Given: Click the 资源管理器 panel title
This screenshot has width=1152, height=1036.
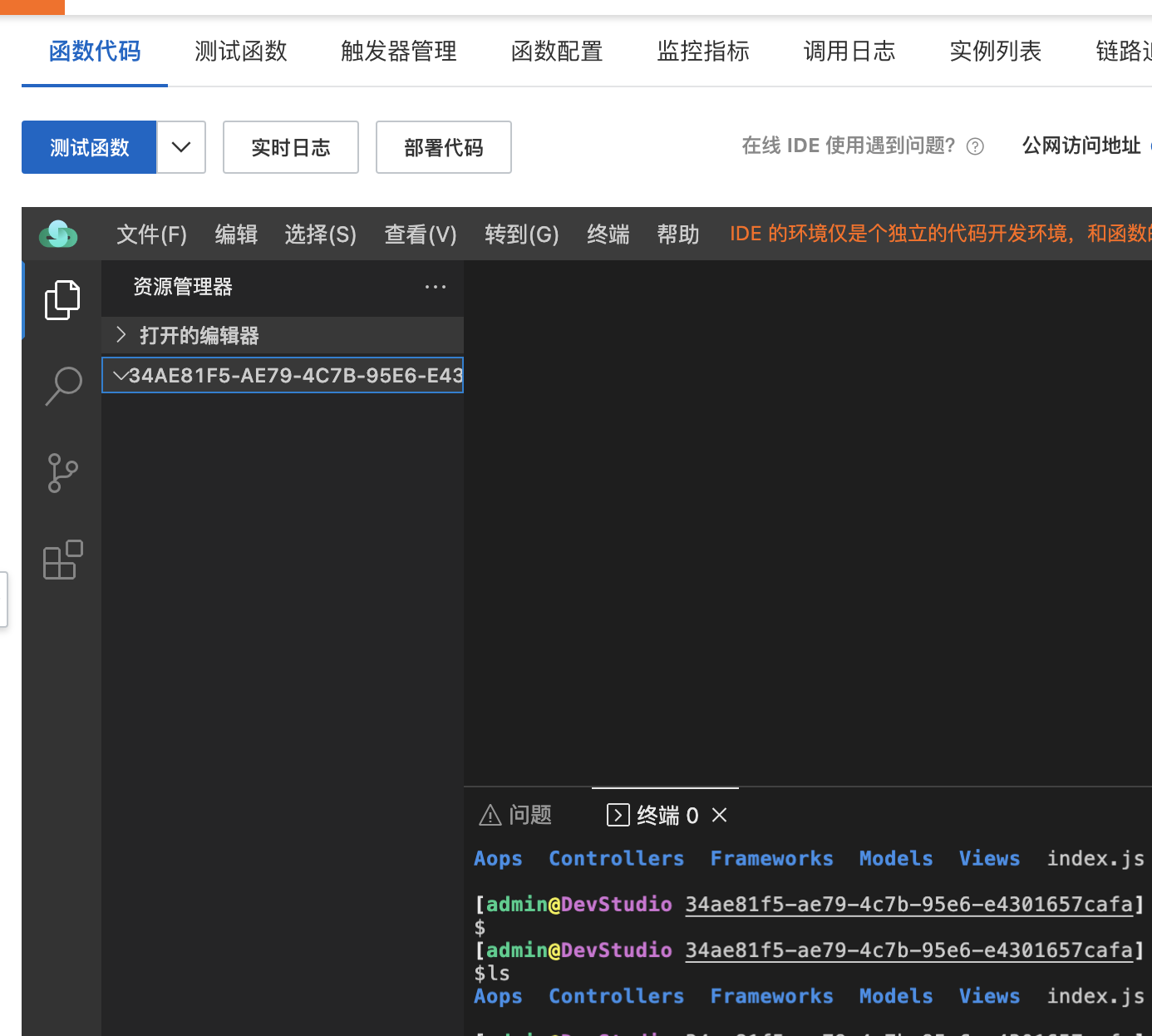Looking at the screenshot, I should [x=183, y=287].
